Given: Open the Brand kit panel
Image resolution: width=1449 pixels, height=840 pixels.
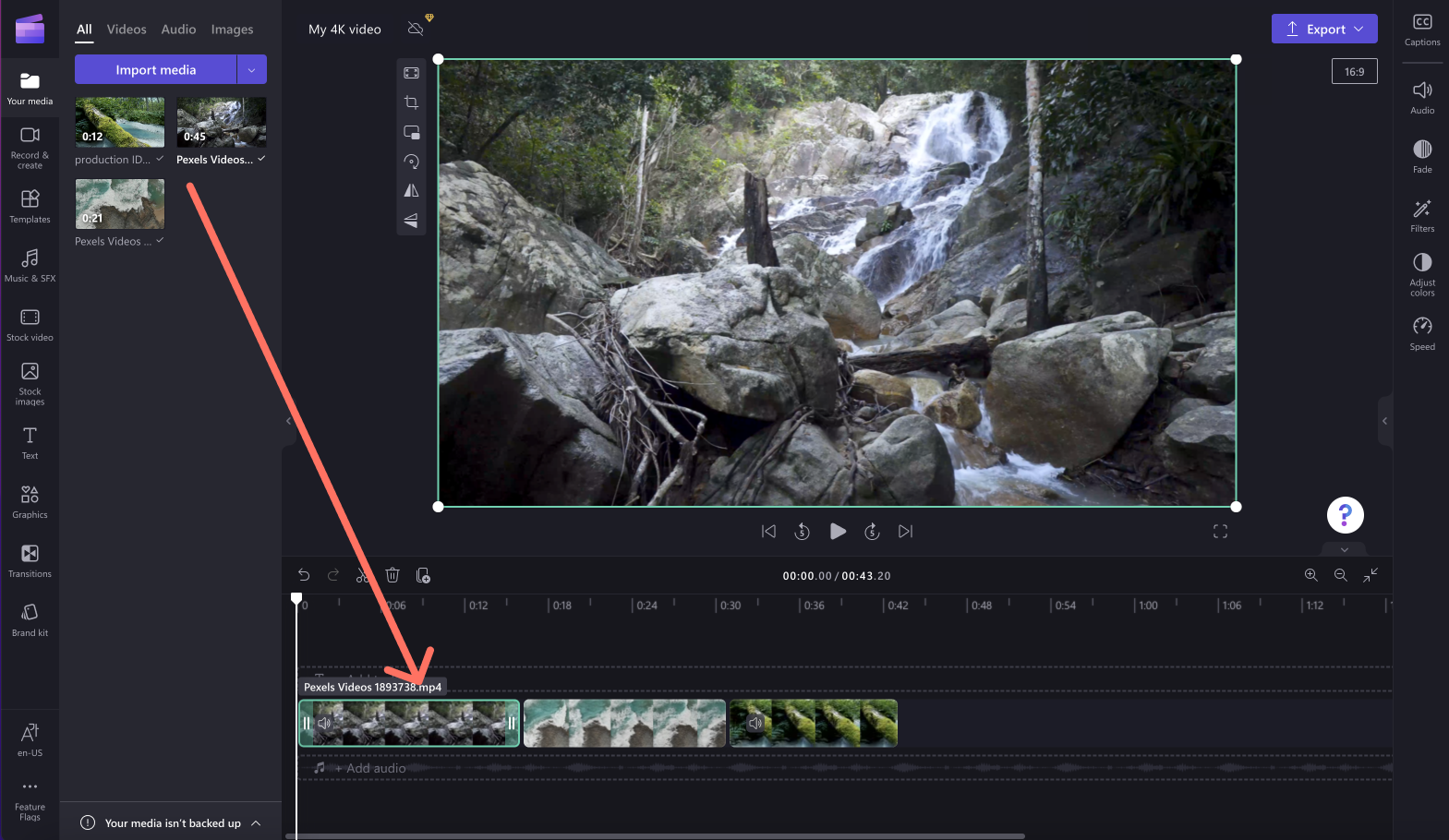Looking at the screenshot, I should 30,619.
